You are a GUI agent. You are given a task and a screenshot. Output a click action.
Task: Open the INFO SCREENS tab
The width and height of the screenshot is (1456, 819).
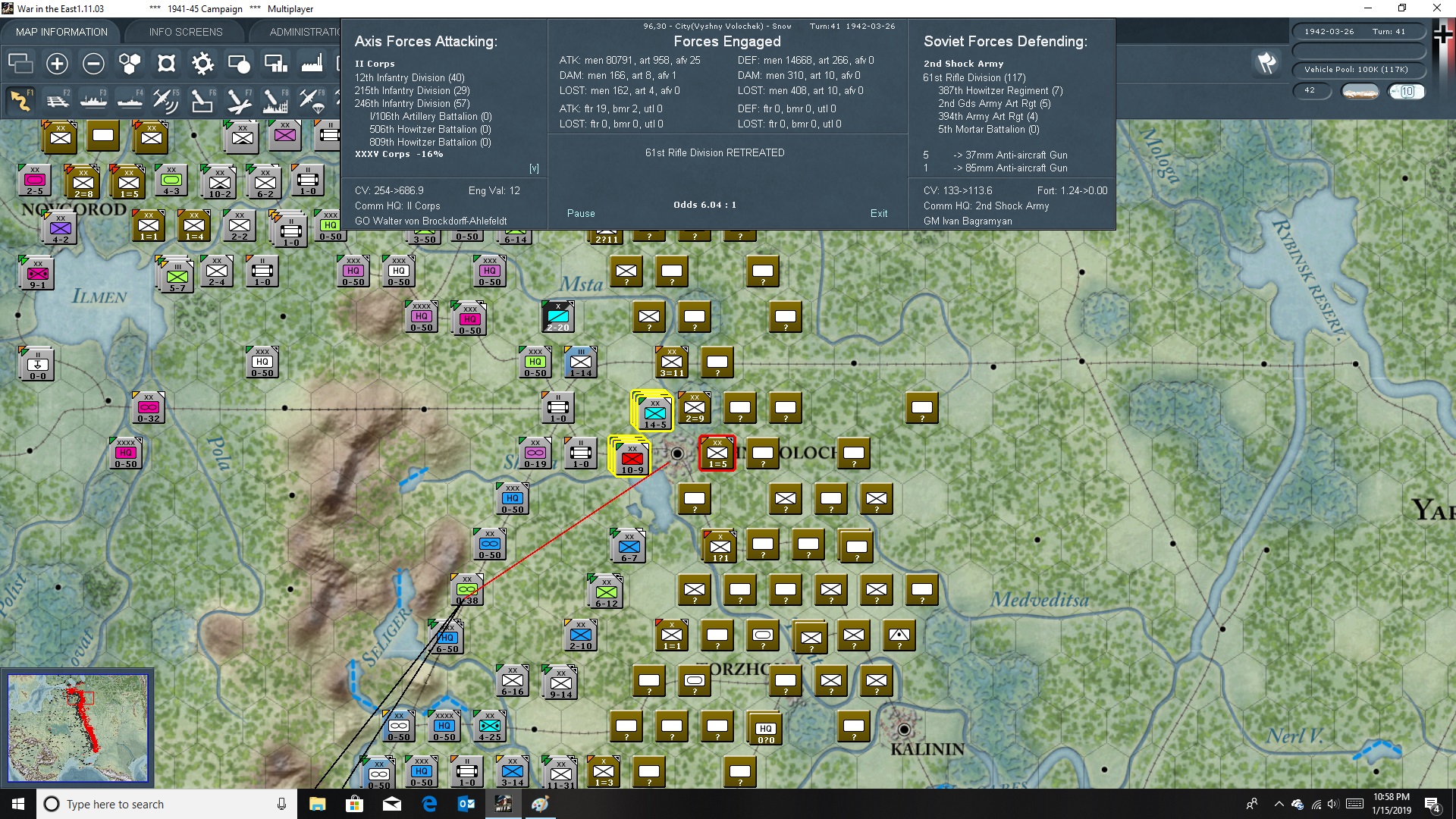click(186, 32)
